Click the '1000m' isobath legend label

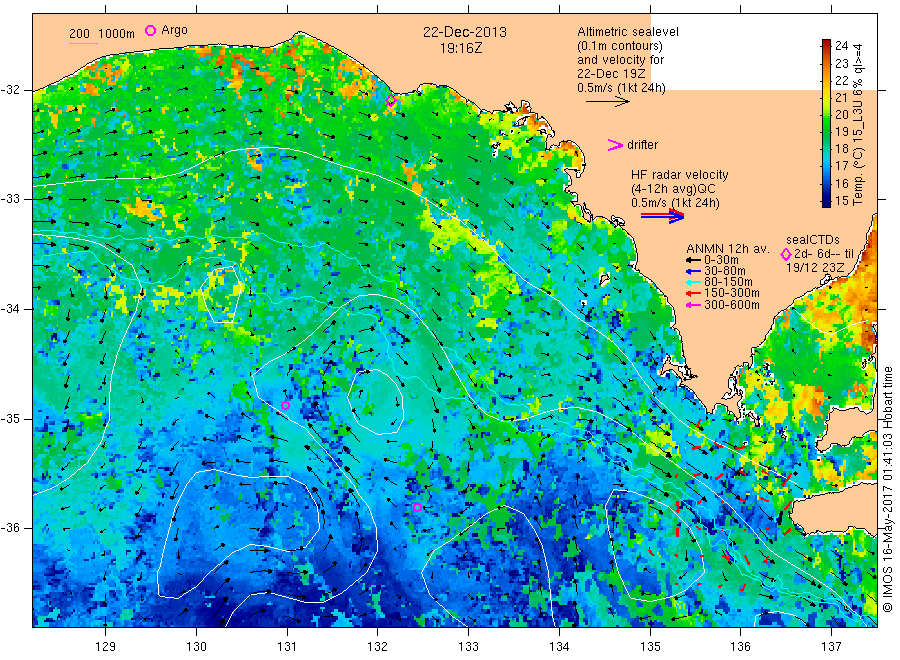[116, 34]
